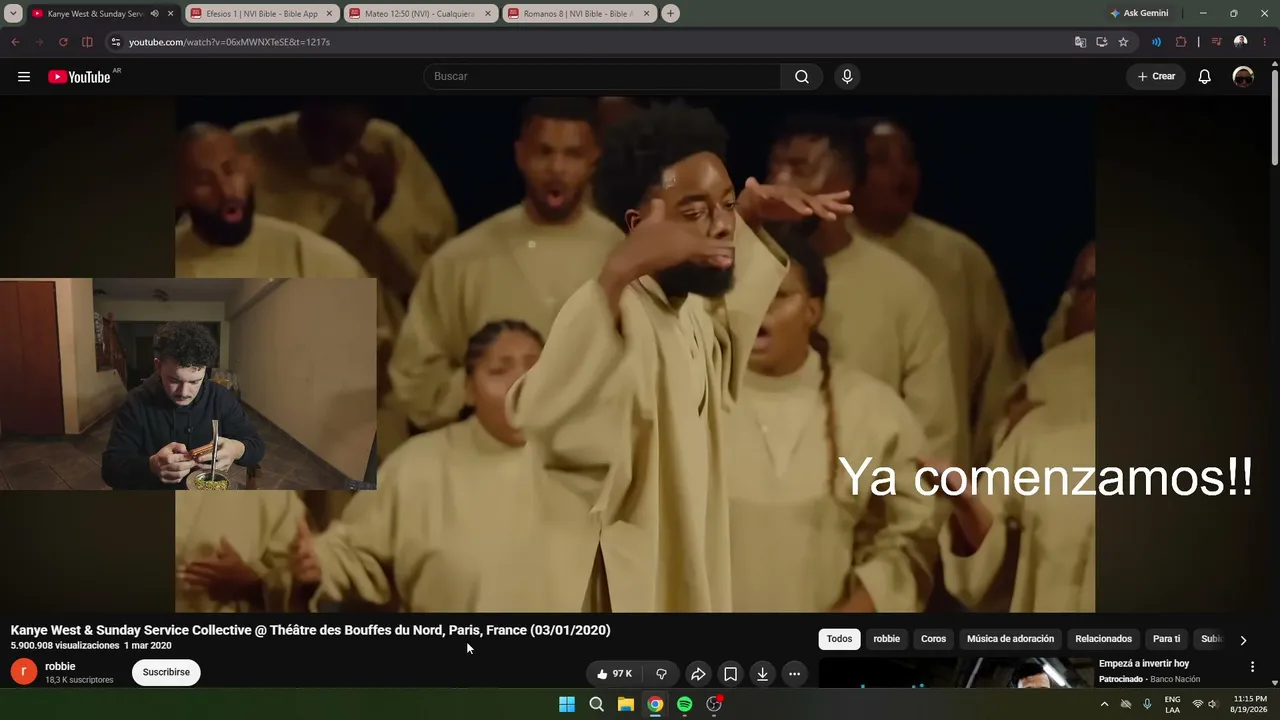Image resolution: width=1280 pixels, height=720 pixels.
Task: Go to YouTube home via the logo
Action: tap(79, 77)
